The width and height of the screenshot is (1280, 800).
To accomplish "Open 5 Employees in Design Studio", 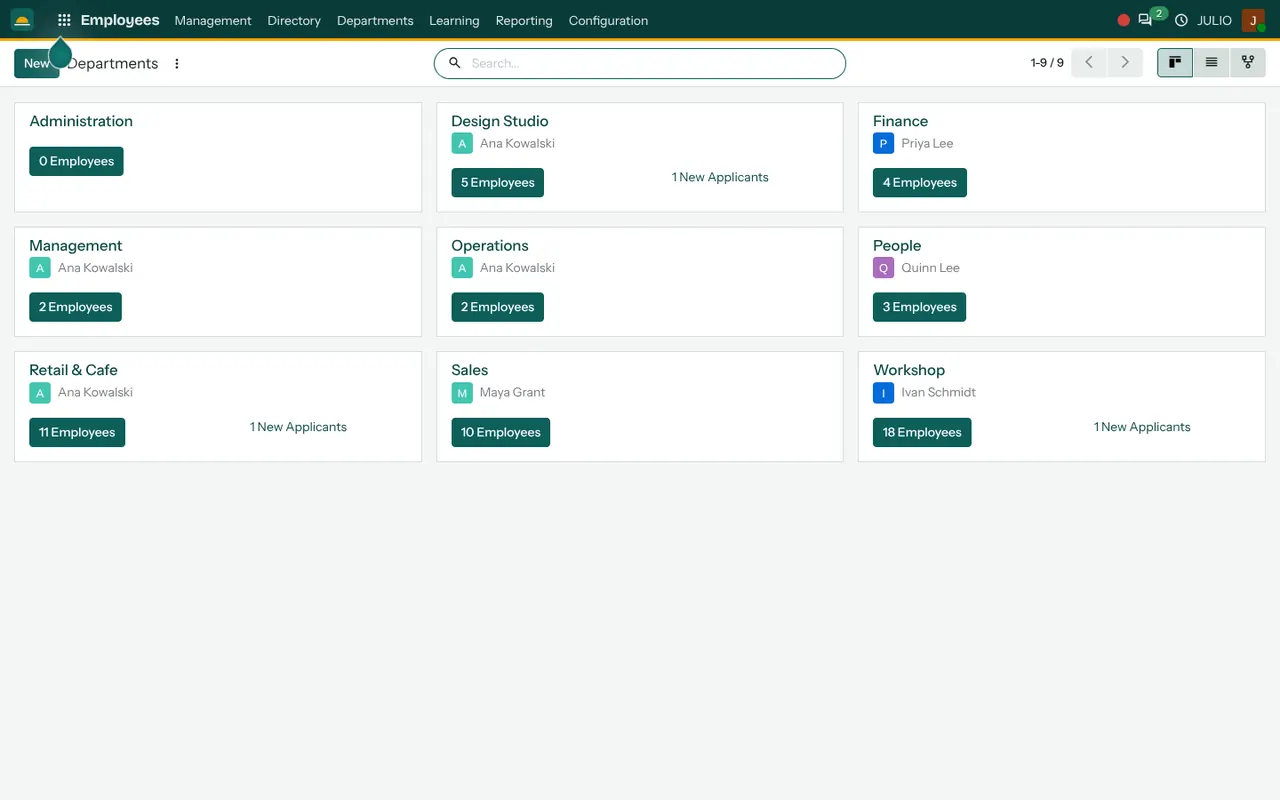I will click(498, 183).
